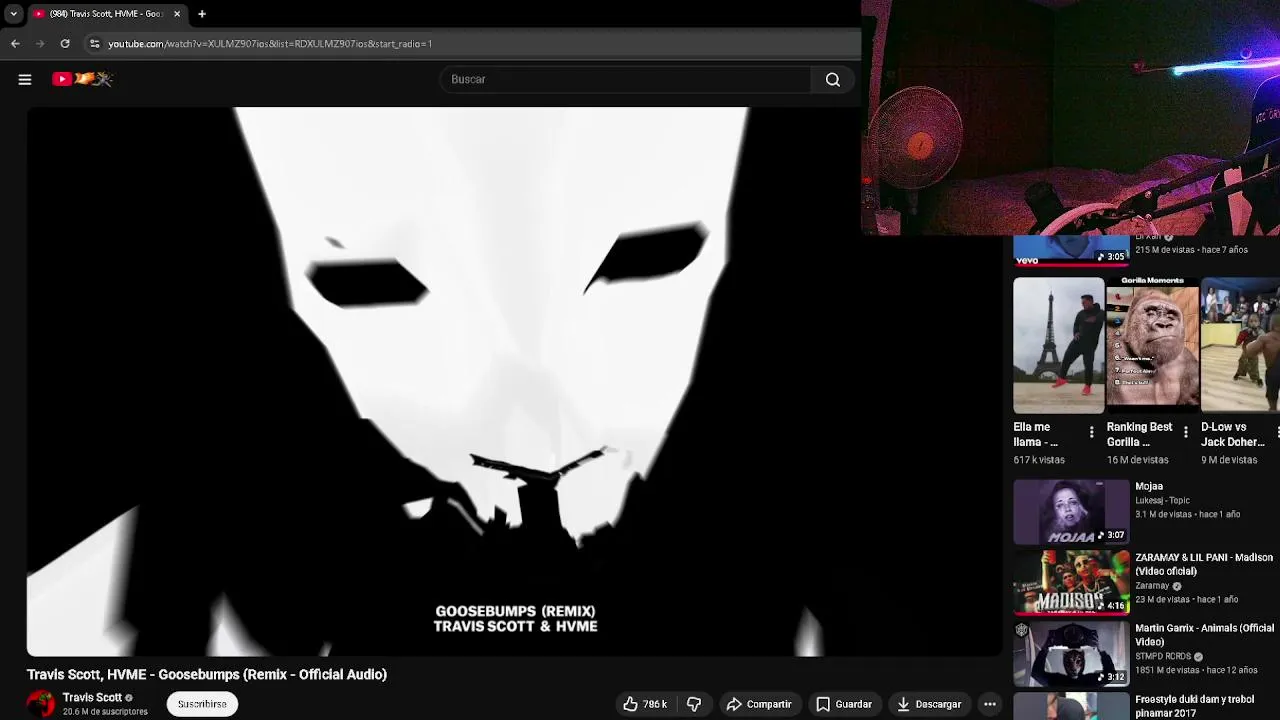The height and width of the screenshot is (720, 1280).
Task: Focus the Buscar search field
Action: click(626, 79)
